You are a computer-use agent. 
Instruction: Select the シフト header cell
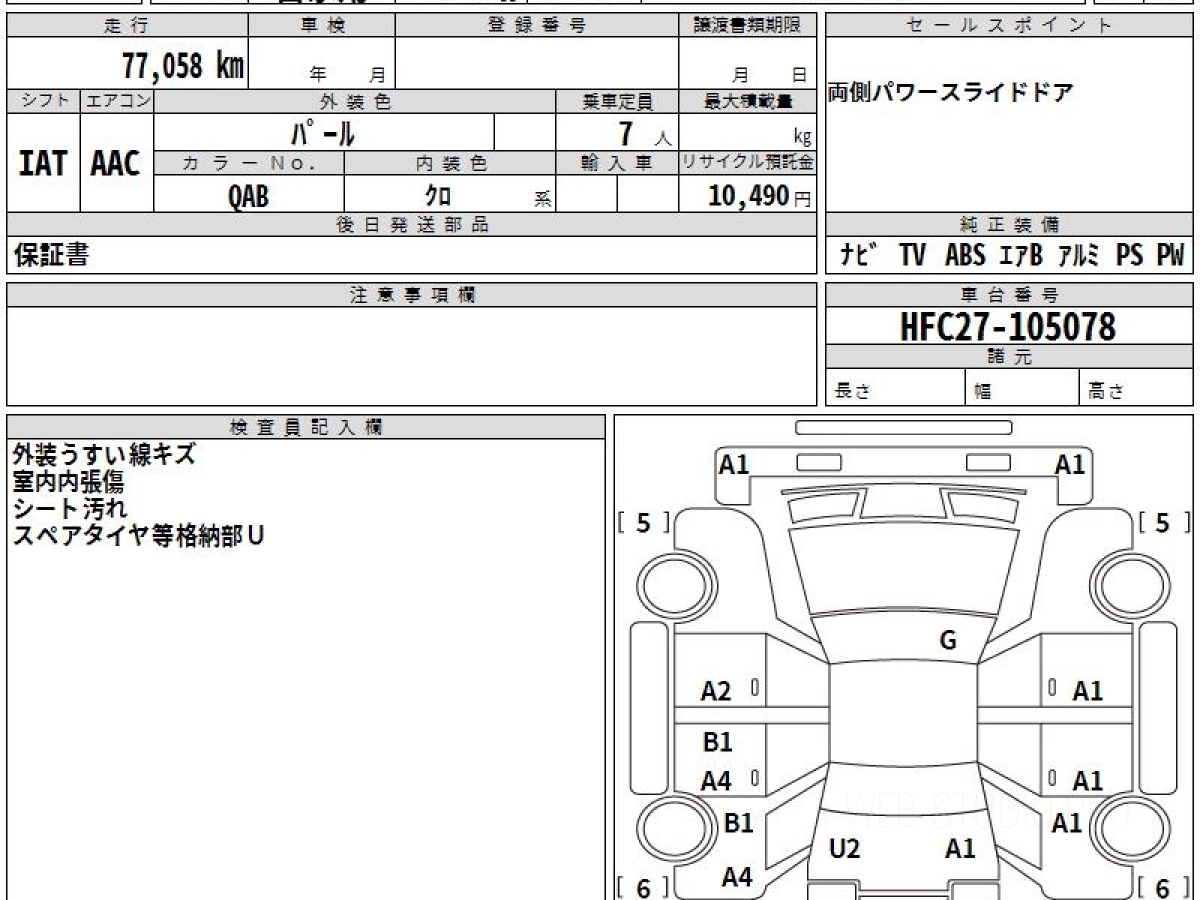pos(44,101)
